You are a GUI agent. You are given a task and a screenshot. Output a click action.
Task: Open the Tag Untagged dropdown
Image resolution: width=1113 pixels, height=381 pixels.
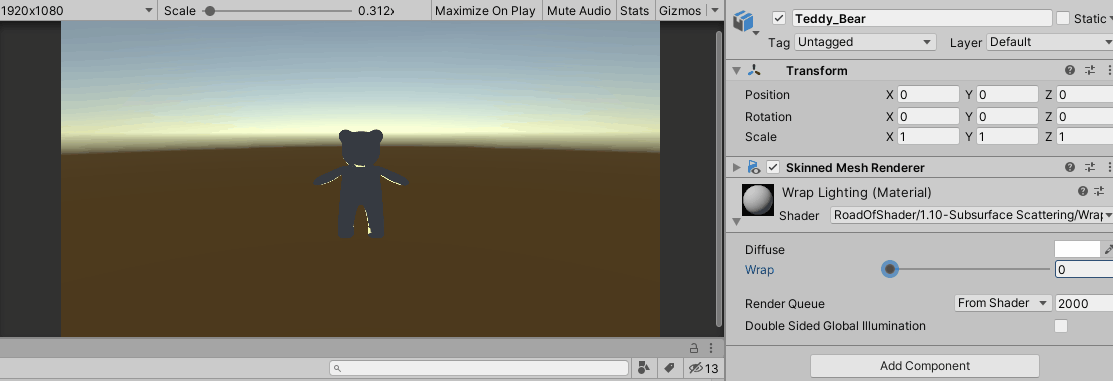pos(865,42)
